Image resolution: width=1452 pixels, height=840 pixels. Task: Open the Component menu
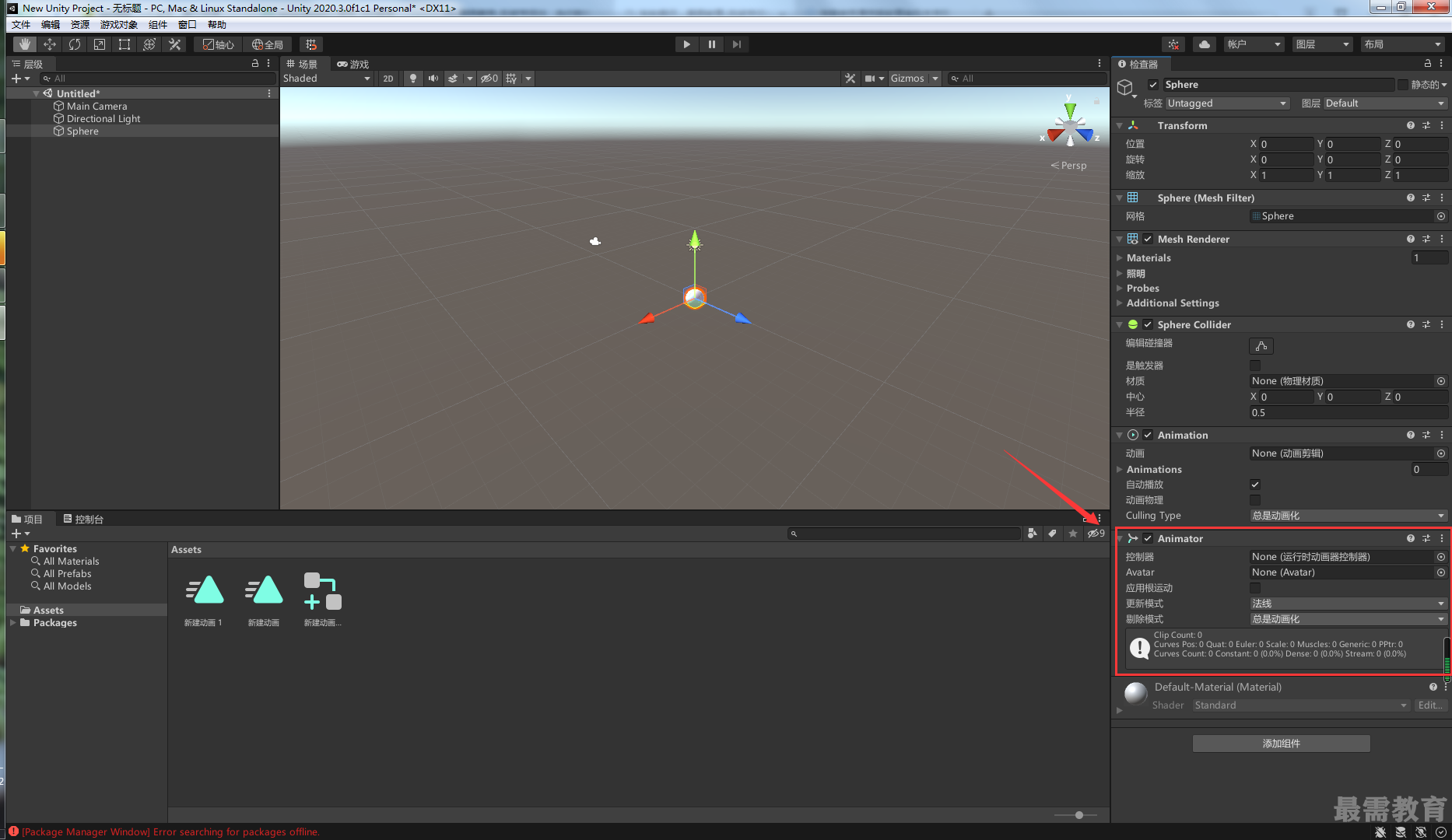[x=158, y=25]
